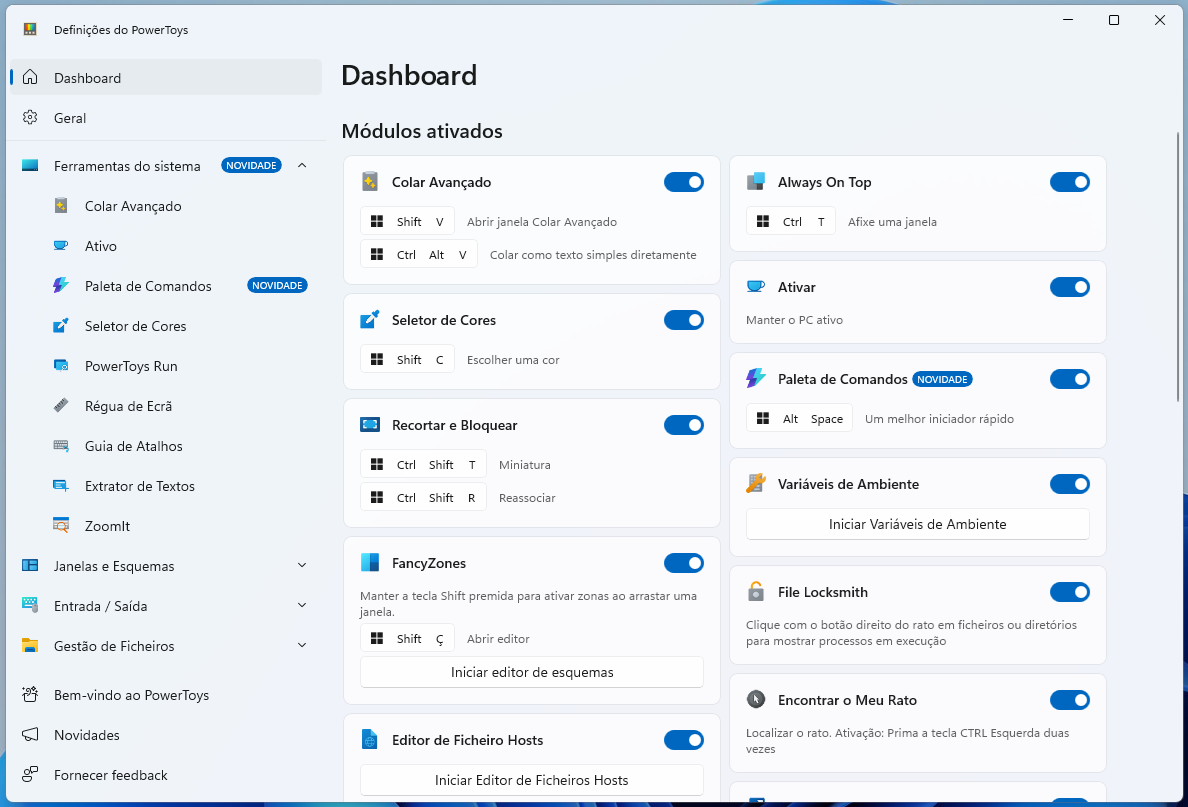This screenshot has width=1188, height=807.
Task: Click the File Locksmith padlock icon
Action: click(756, 591)
